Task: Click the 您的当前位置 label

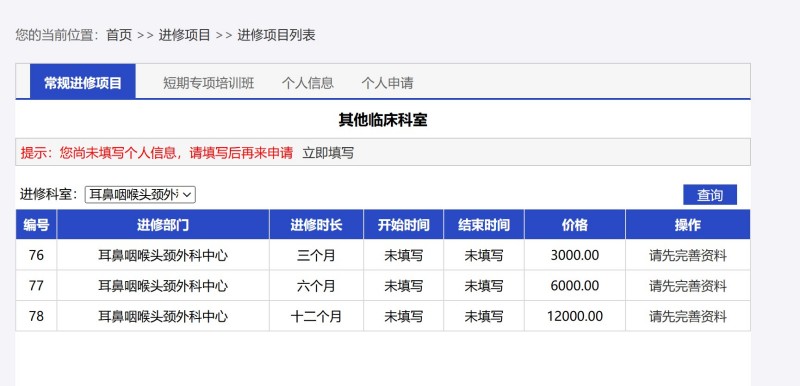Action: (57, 35)
